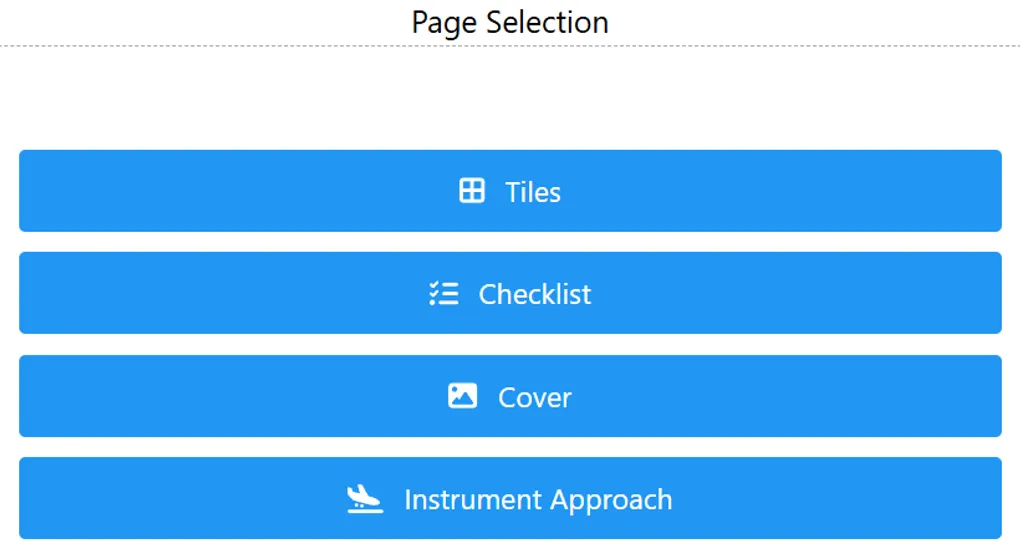Click the picture icon beside Cover
1020x542 pixels.
click(462, 396)
